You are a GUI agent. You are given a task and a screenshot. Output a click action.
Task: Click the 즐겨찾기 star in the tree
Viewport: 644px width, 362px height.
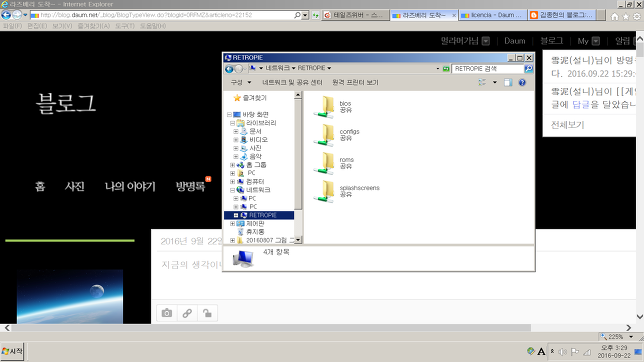[x=237, y=98]
